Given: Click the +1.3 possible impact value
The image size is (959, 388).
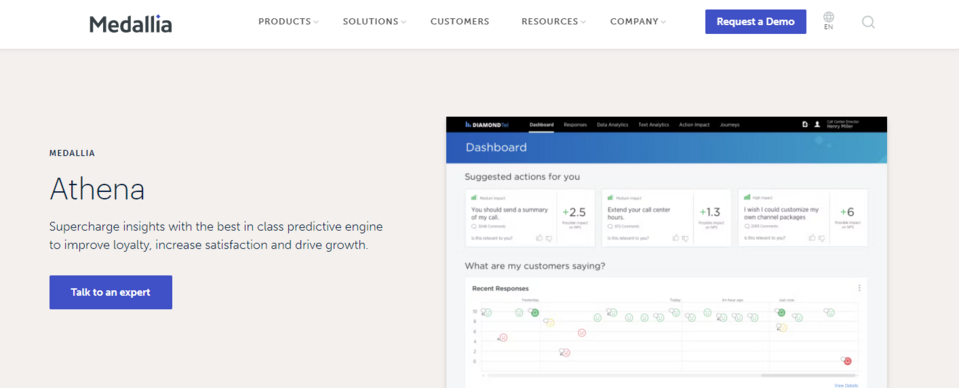Looking at the screenshot, I should point(710,212).
